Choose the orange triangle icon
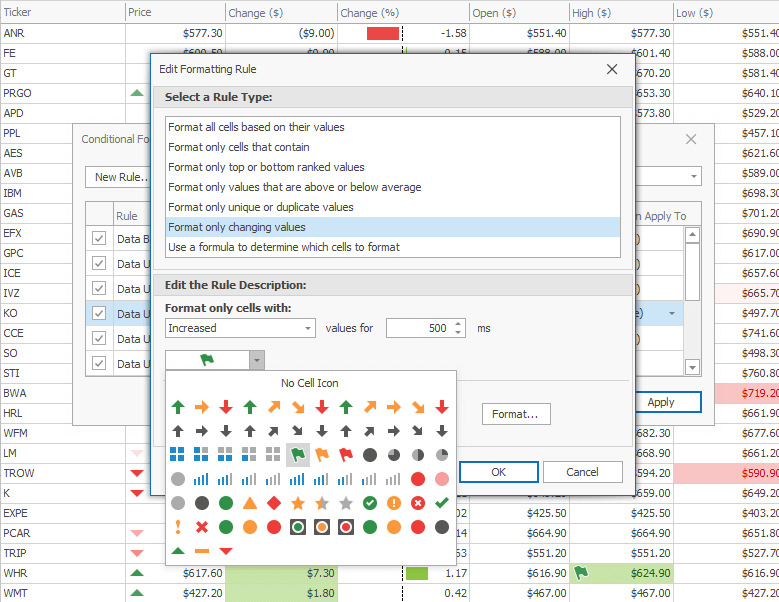 250,502
